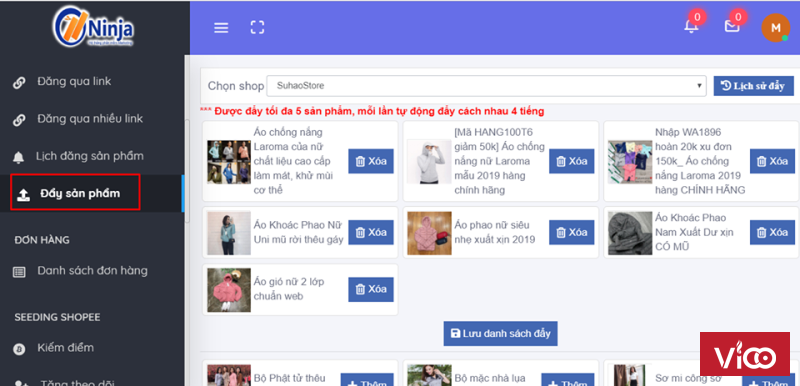This screenshot has width=800, height=386.
Task: Open the notifications bell icon
Action: click(x=691, y=26)
